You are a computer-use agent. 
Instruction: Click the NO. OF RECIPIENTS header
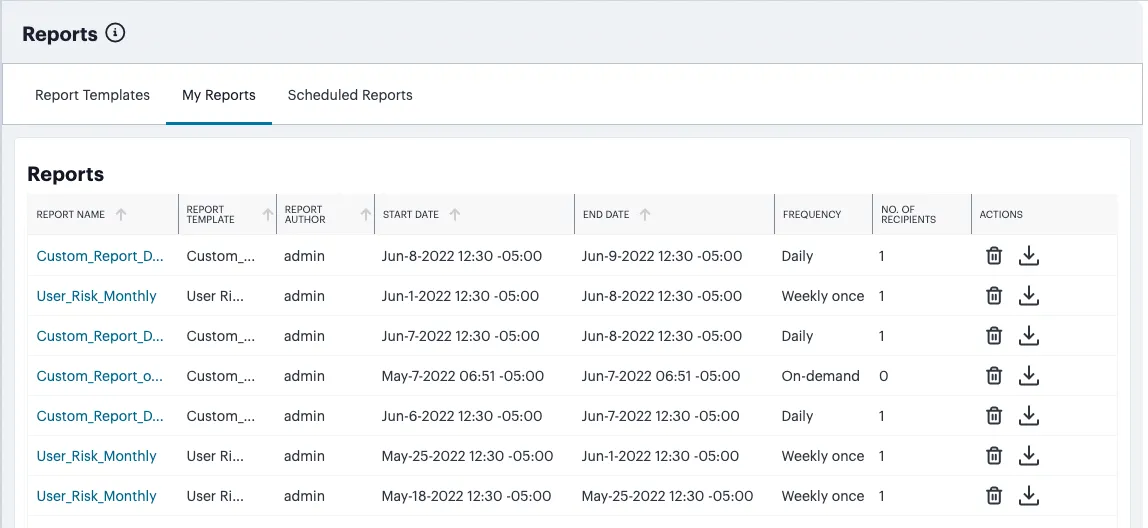click(x=909, y=215)
